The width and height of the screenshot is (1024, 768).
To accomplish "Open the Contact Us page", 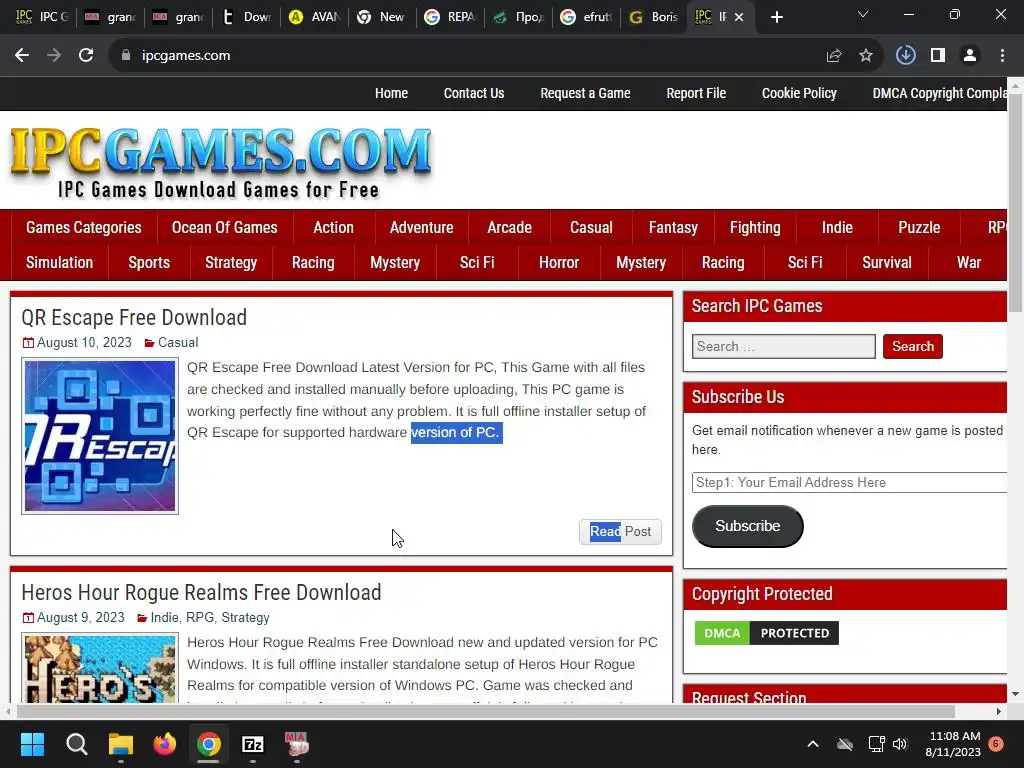I will [473, 93].
